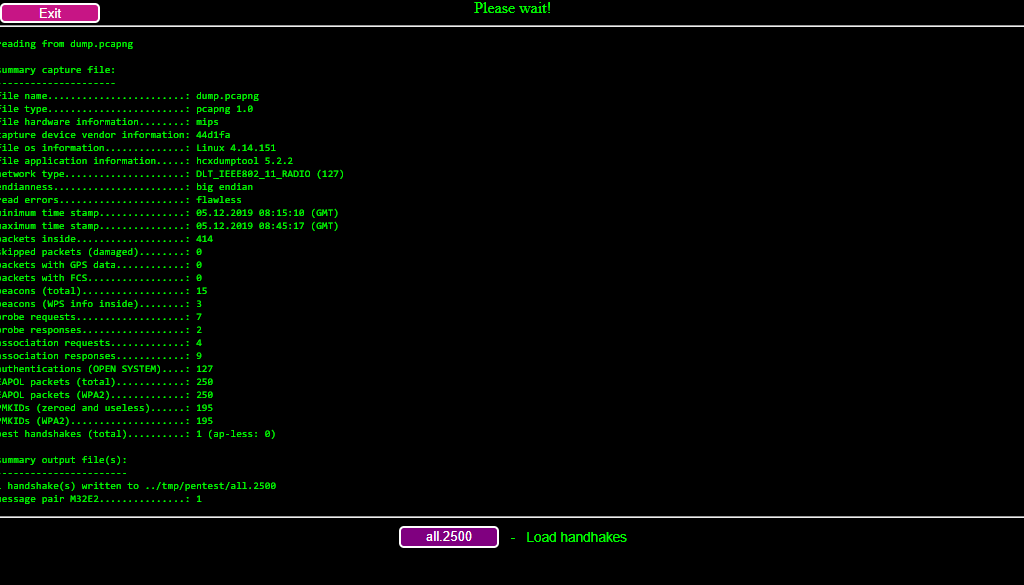Viewport: 1024px width, 585px height.
Task: Click the minimum time stamp line
Action: (168, 213)
